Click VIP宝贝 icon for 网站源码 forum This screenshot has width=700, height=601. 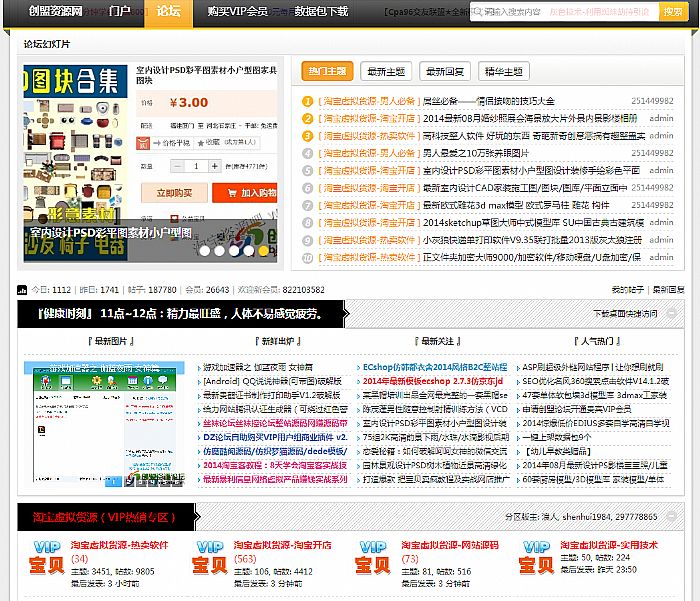373,557
